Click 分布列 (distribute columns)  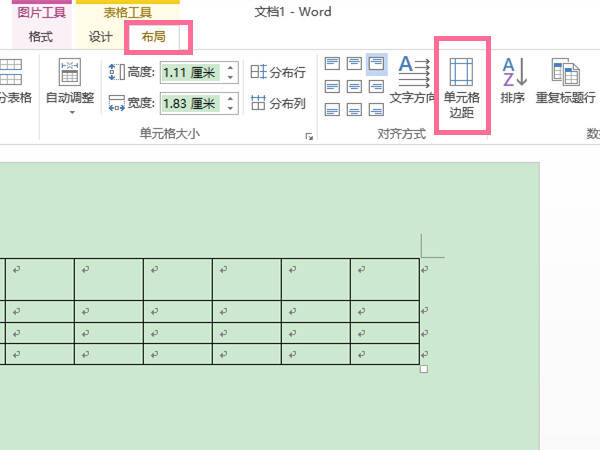[278, 103]
